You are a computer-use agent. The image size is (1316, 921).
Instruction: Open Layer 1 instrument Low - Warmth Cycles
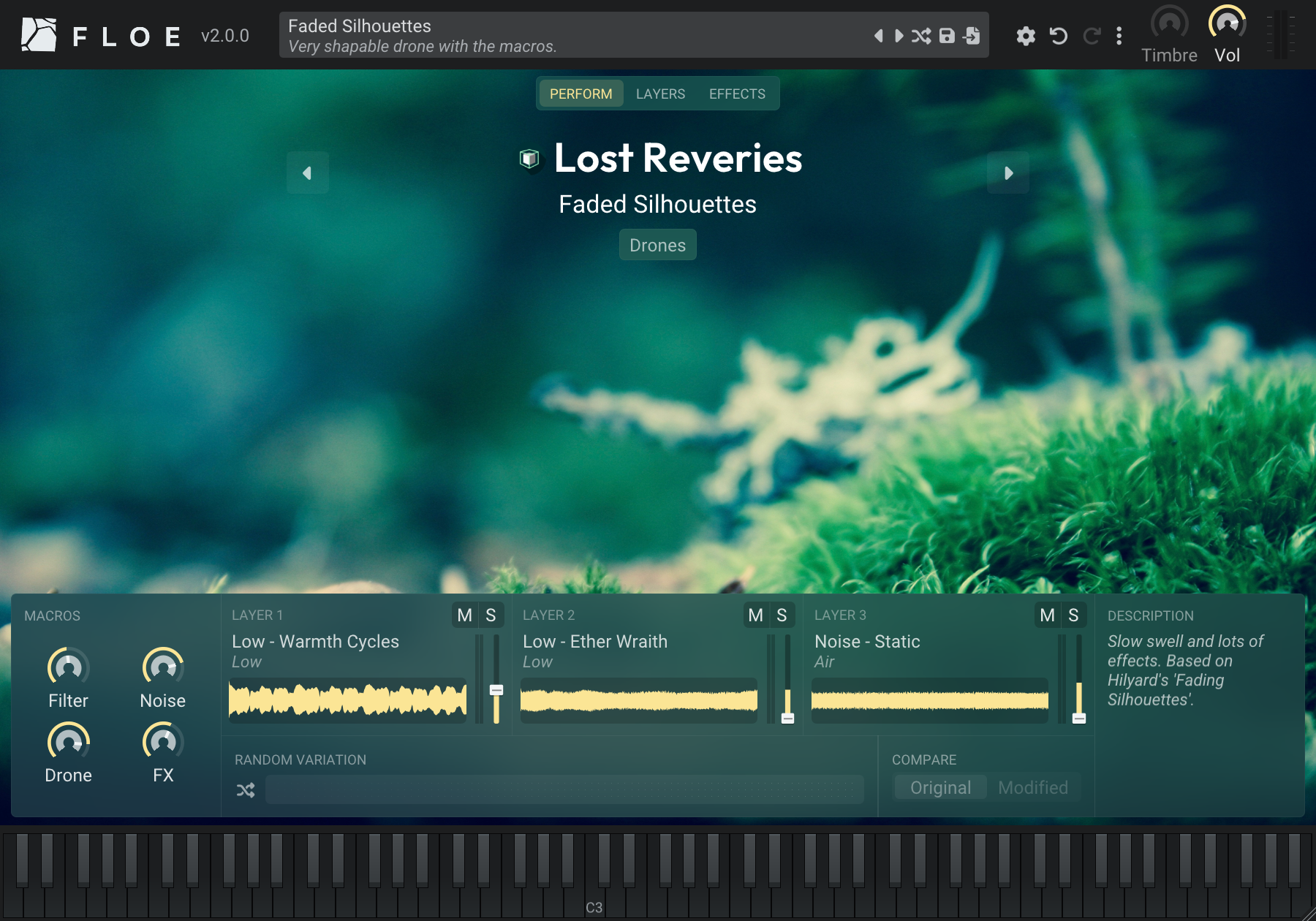click(x=315, y=641)
